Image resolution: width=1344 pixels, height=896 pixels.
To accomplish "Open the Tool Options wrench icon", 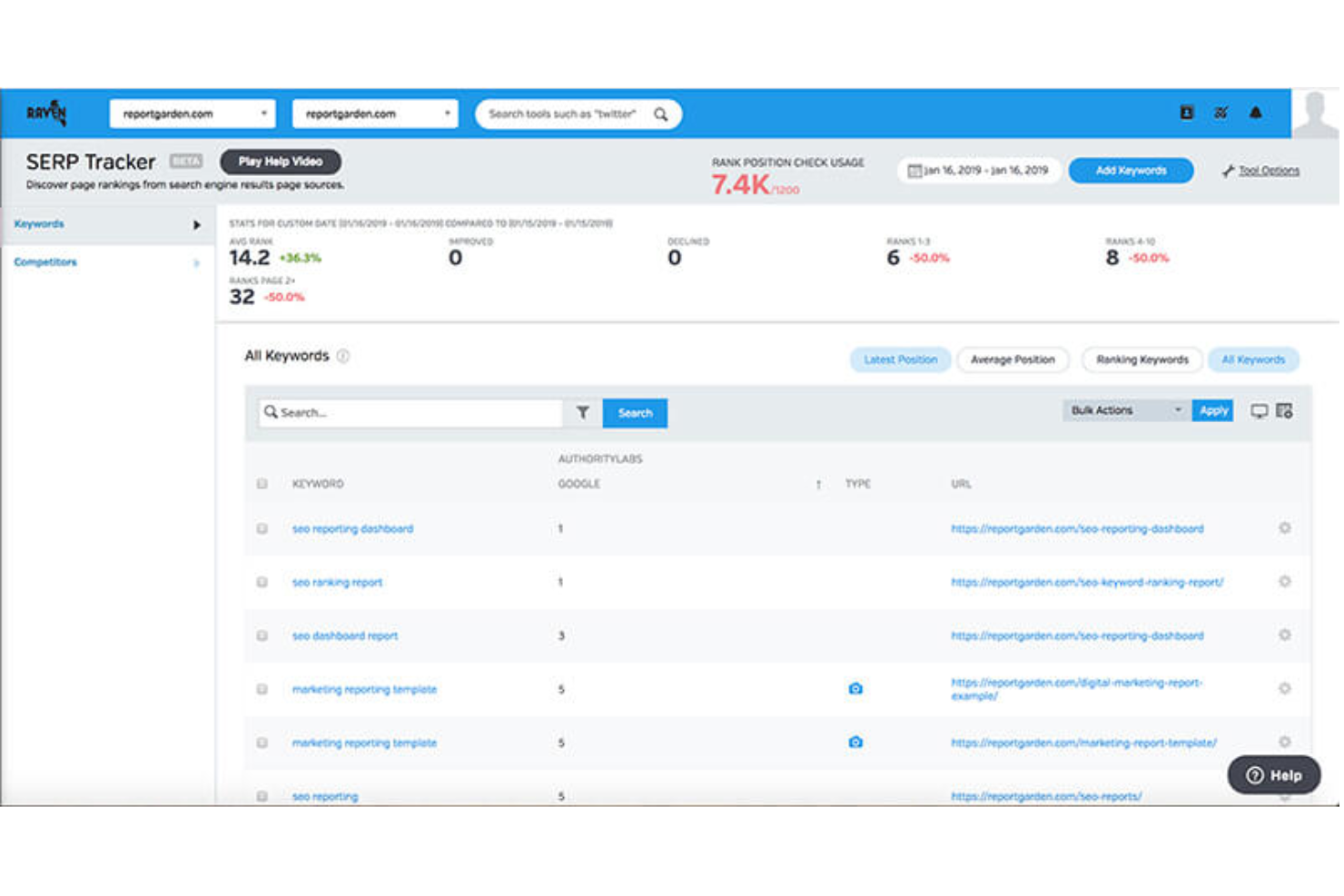I will [1228, 170].
